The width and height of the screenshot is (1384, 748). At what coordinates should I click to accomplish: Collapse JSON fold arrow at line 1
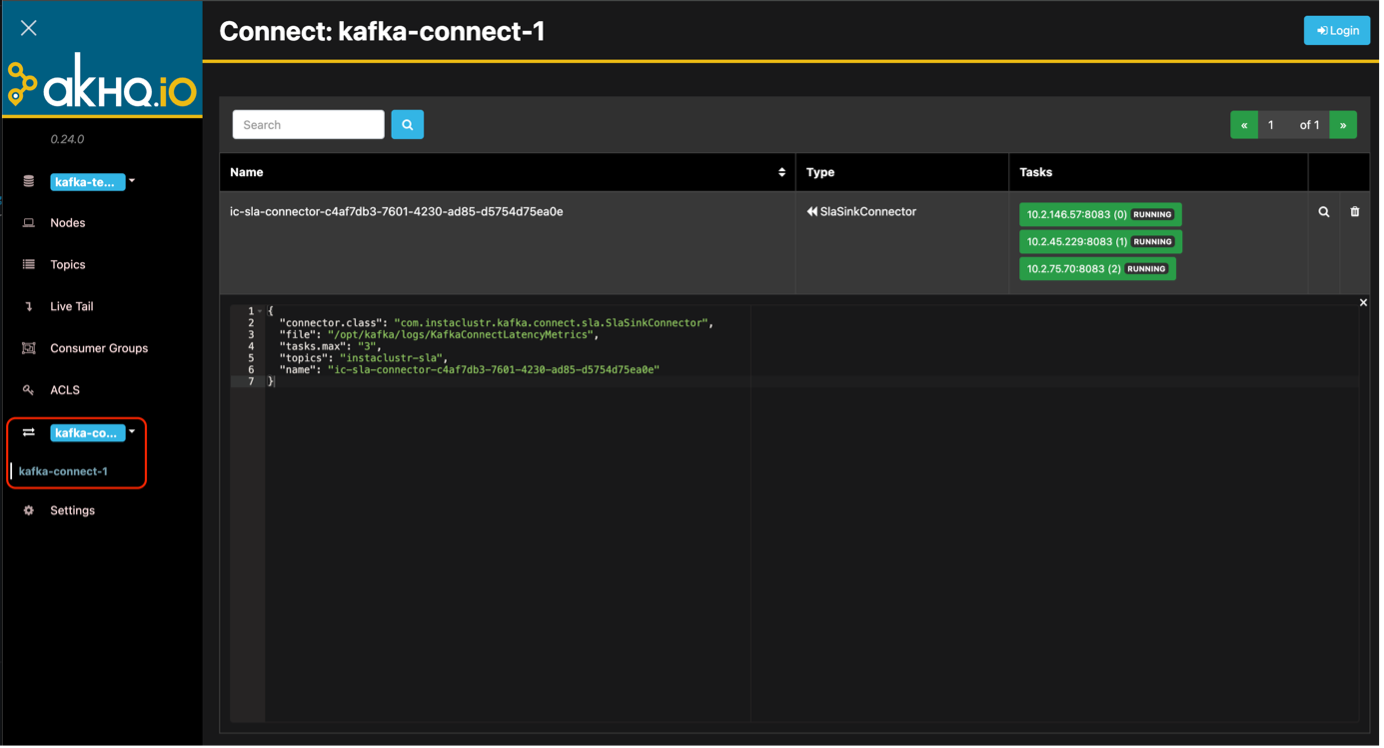coord(260,311)
